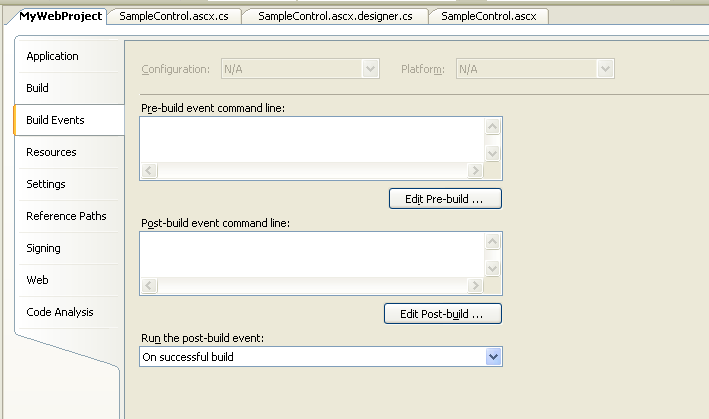Open the Configuration dropdown
The width and height of the screenshot is (709, 419).
point(371,69)
